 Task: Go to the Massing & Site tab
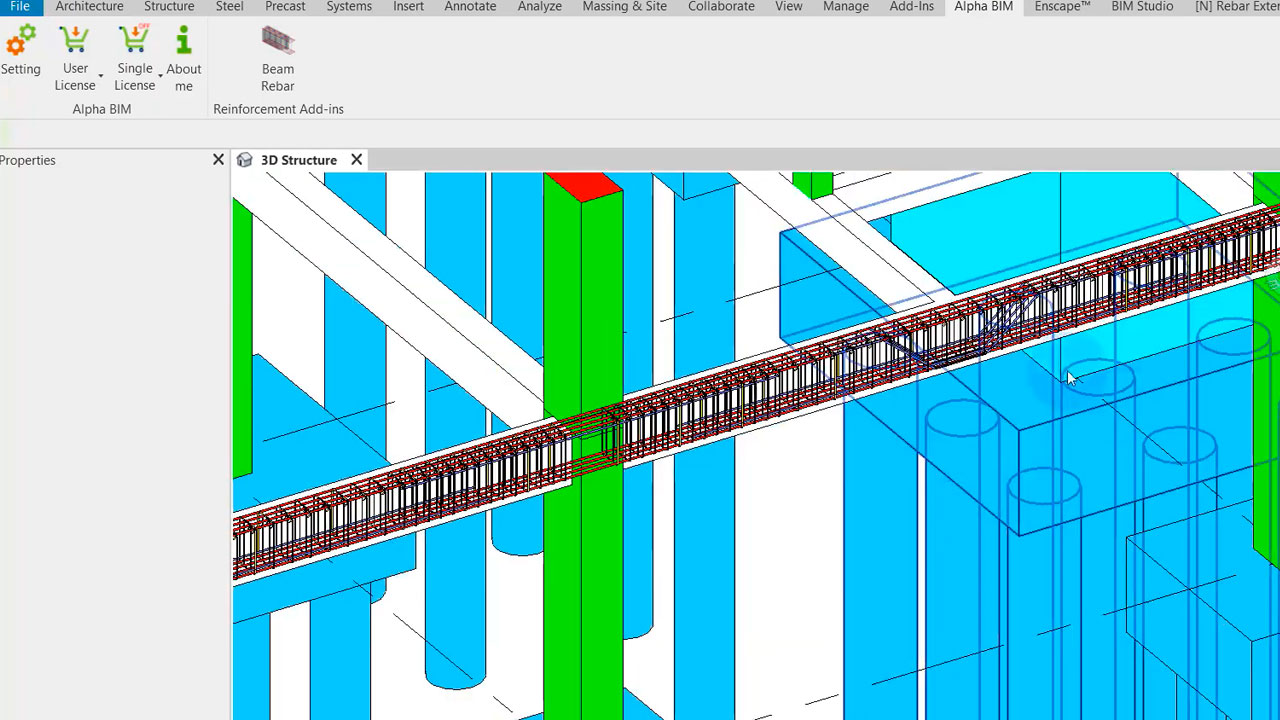point(624,7)
